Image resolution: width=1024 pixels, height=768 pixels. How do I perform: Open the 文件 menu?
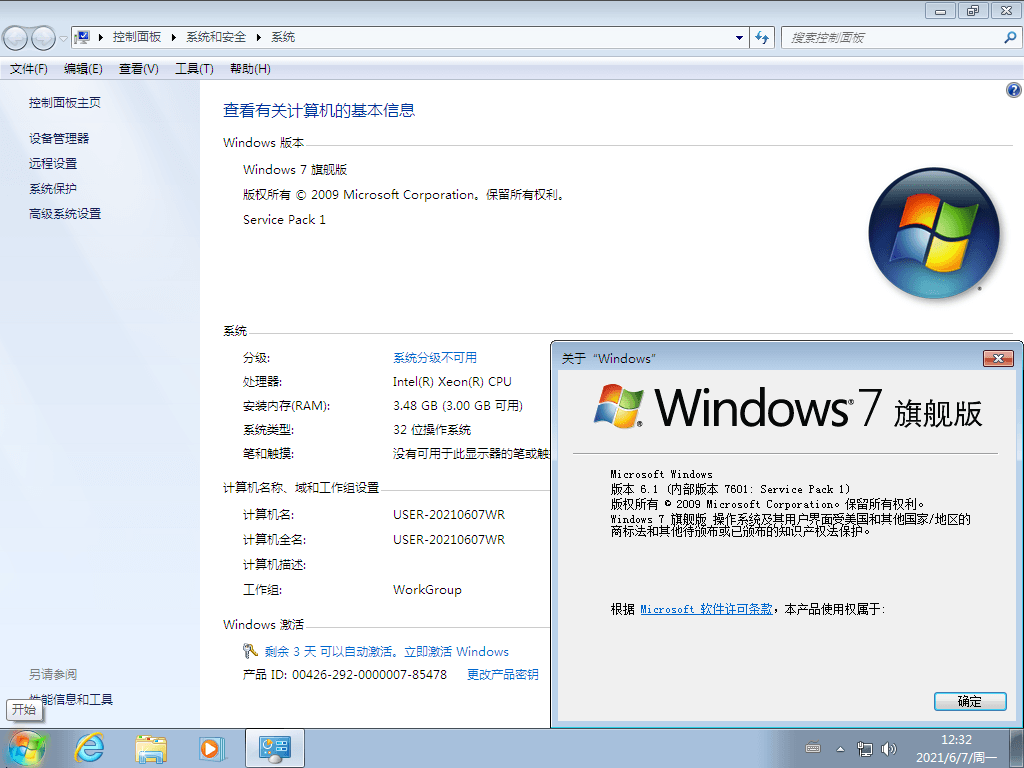[x=30, y=68]
